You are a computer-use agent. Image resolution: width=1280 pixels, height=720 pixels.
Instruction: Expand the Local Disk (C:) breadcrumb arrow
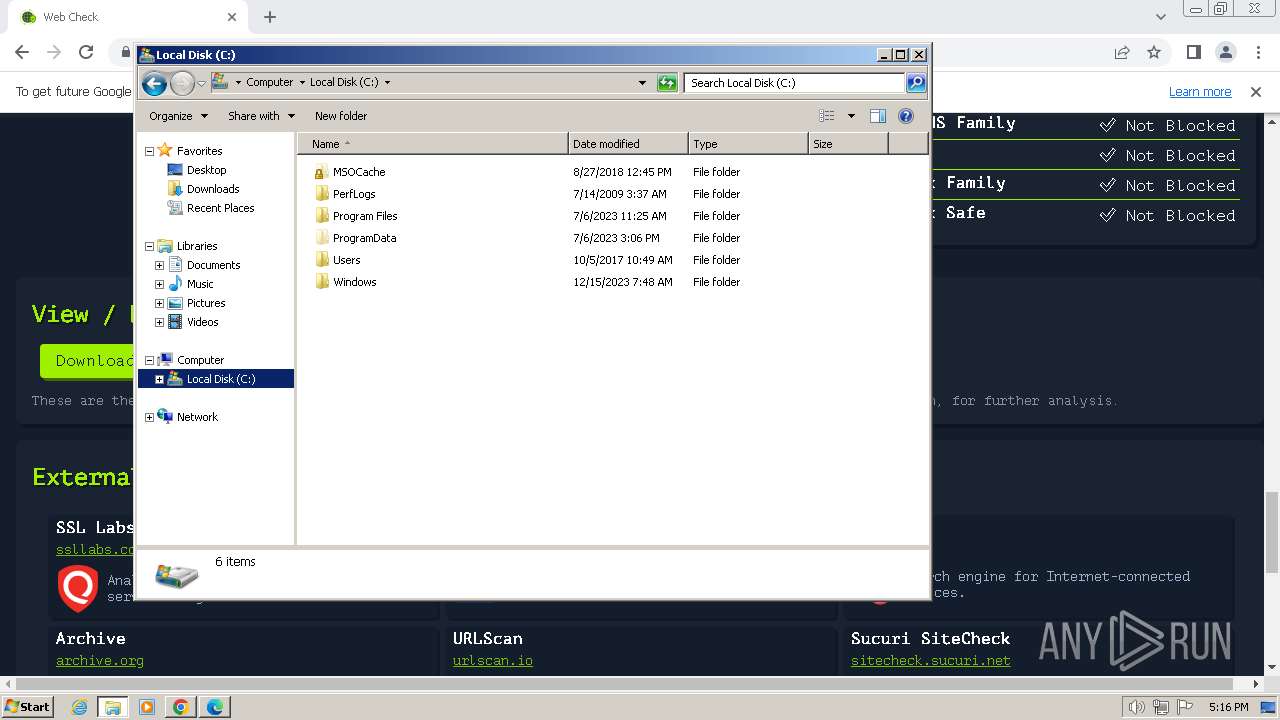(387, 83)
